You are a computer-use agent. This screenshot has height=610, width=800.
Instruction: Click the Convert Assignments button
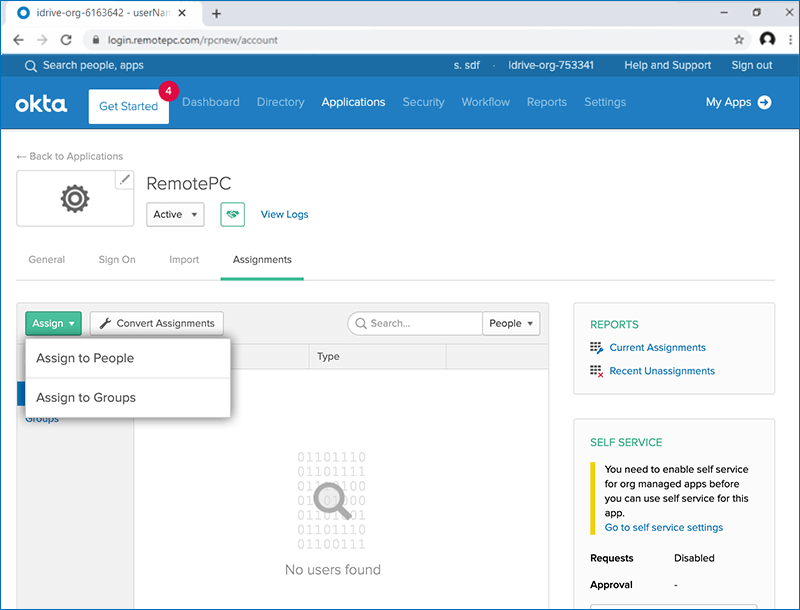[x=157, y=323]
